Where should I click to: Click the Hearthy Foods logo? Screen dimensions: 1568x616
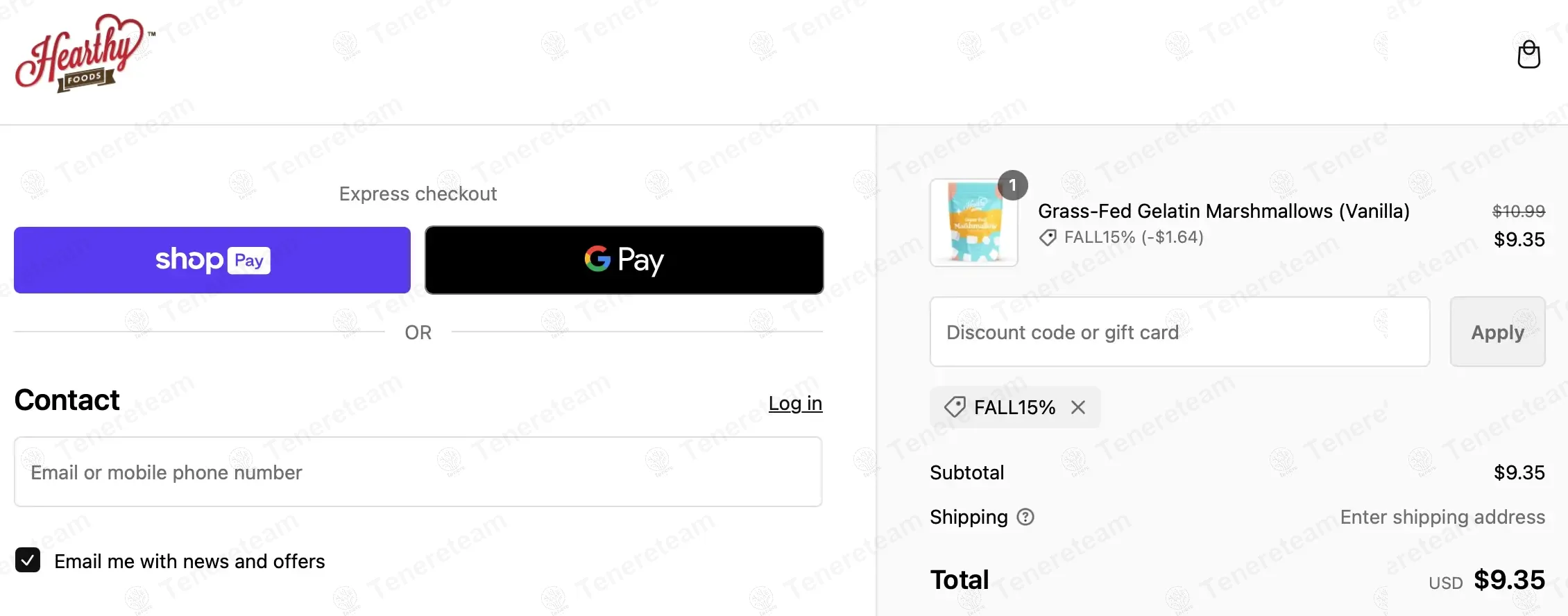[x=83, y=53]
